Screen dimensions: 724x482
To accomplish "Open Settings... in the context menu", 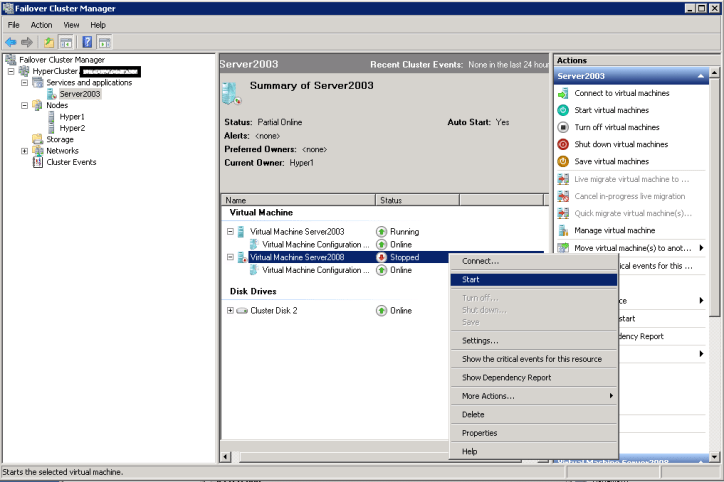I will point(480,341).
